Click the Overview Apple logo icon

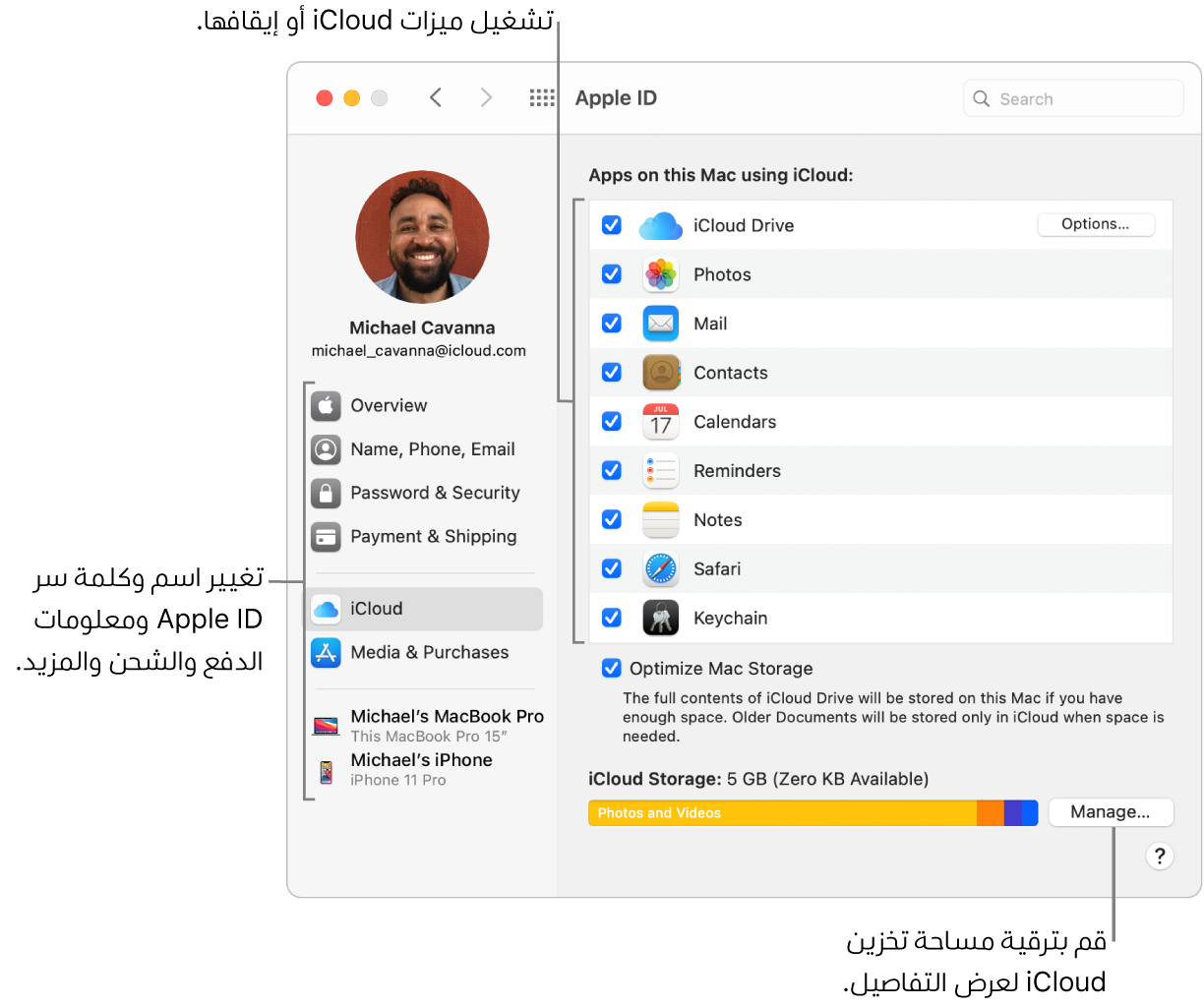(326, 405)
